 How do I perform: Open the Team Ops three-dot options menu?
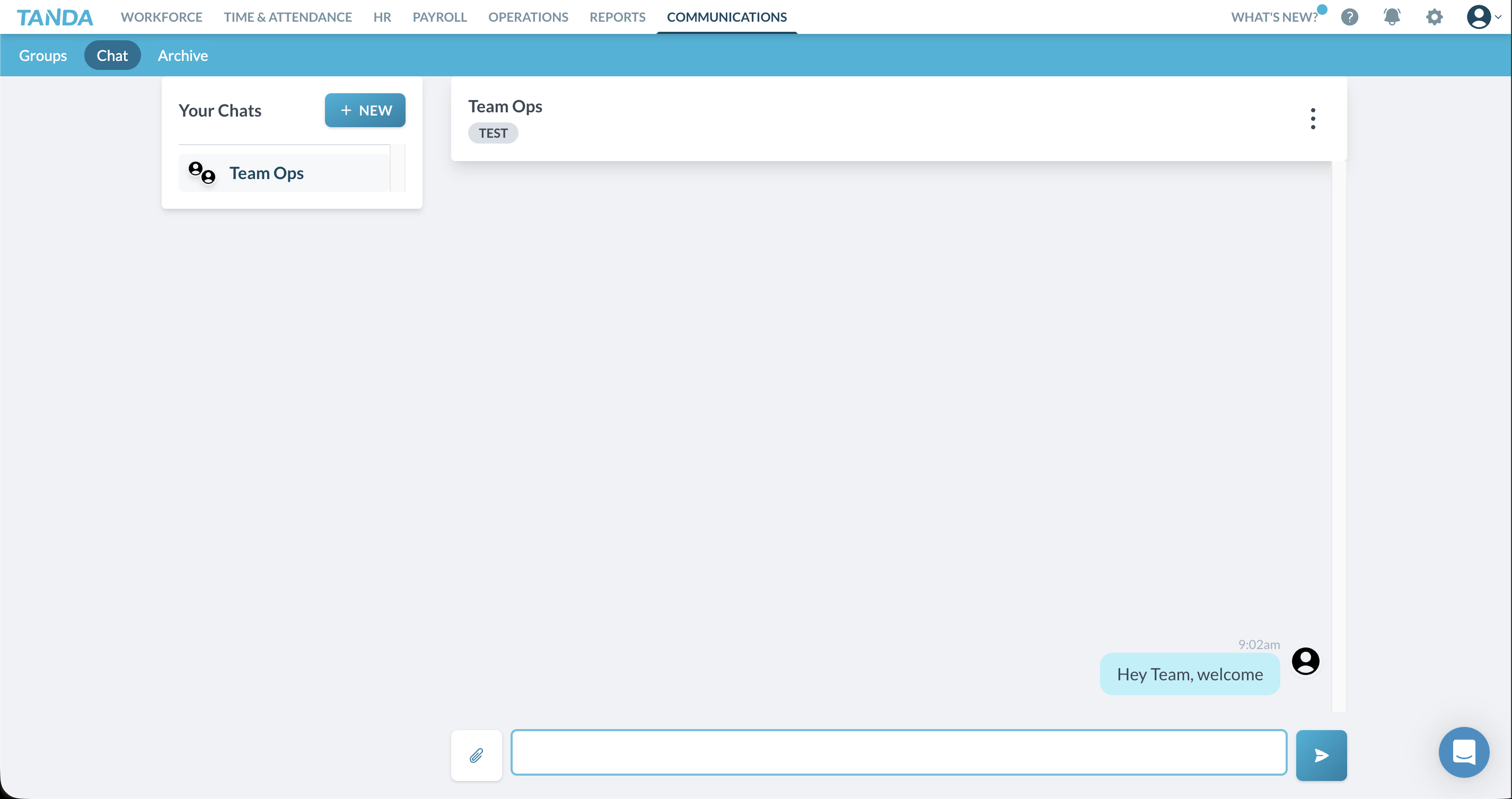(1313, 119)
